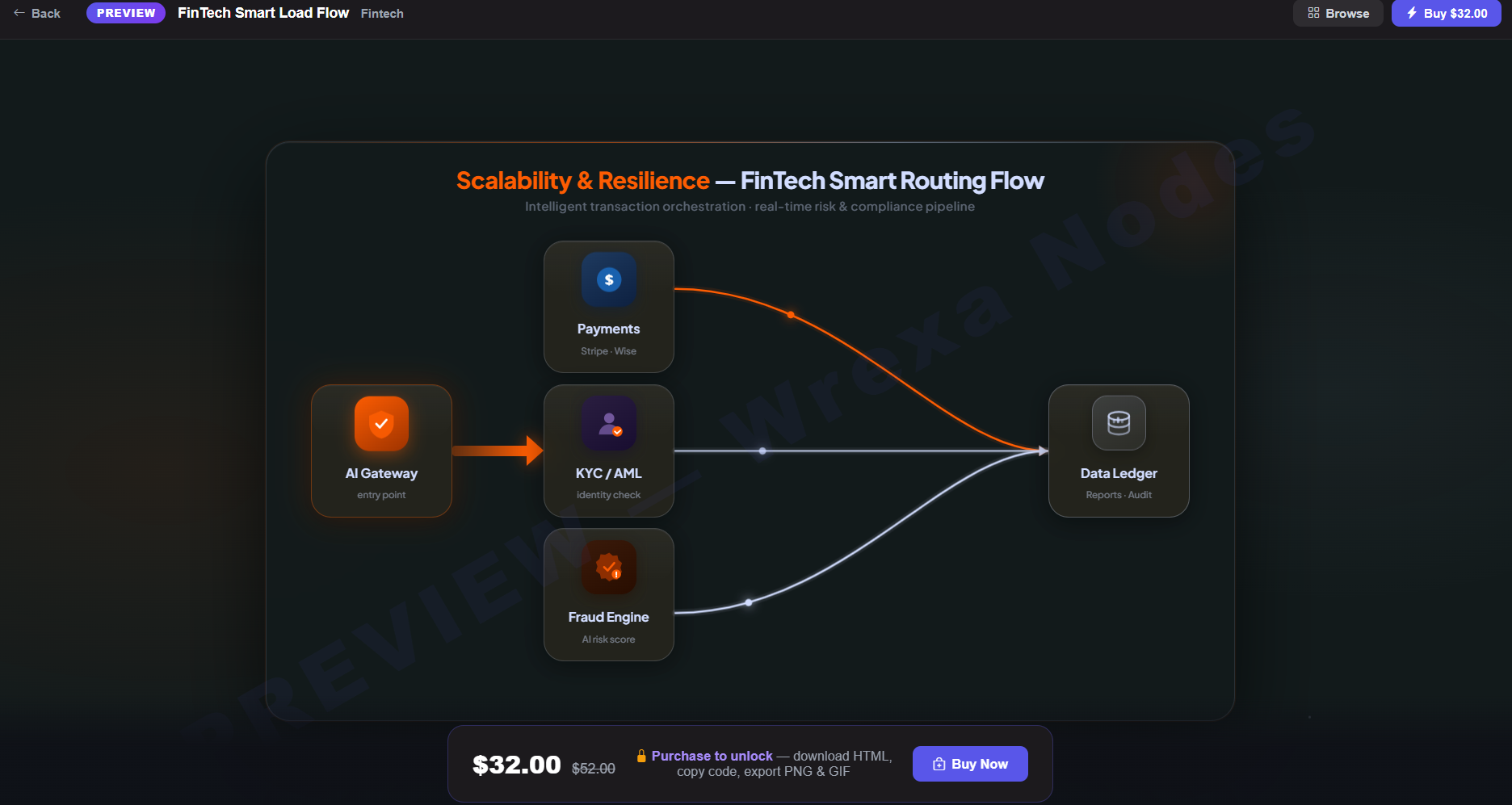Open the Browse panel

pyautogui.click(x=1338, y=13)
